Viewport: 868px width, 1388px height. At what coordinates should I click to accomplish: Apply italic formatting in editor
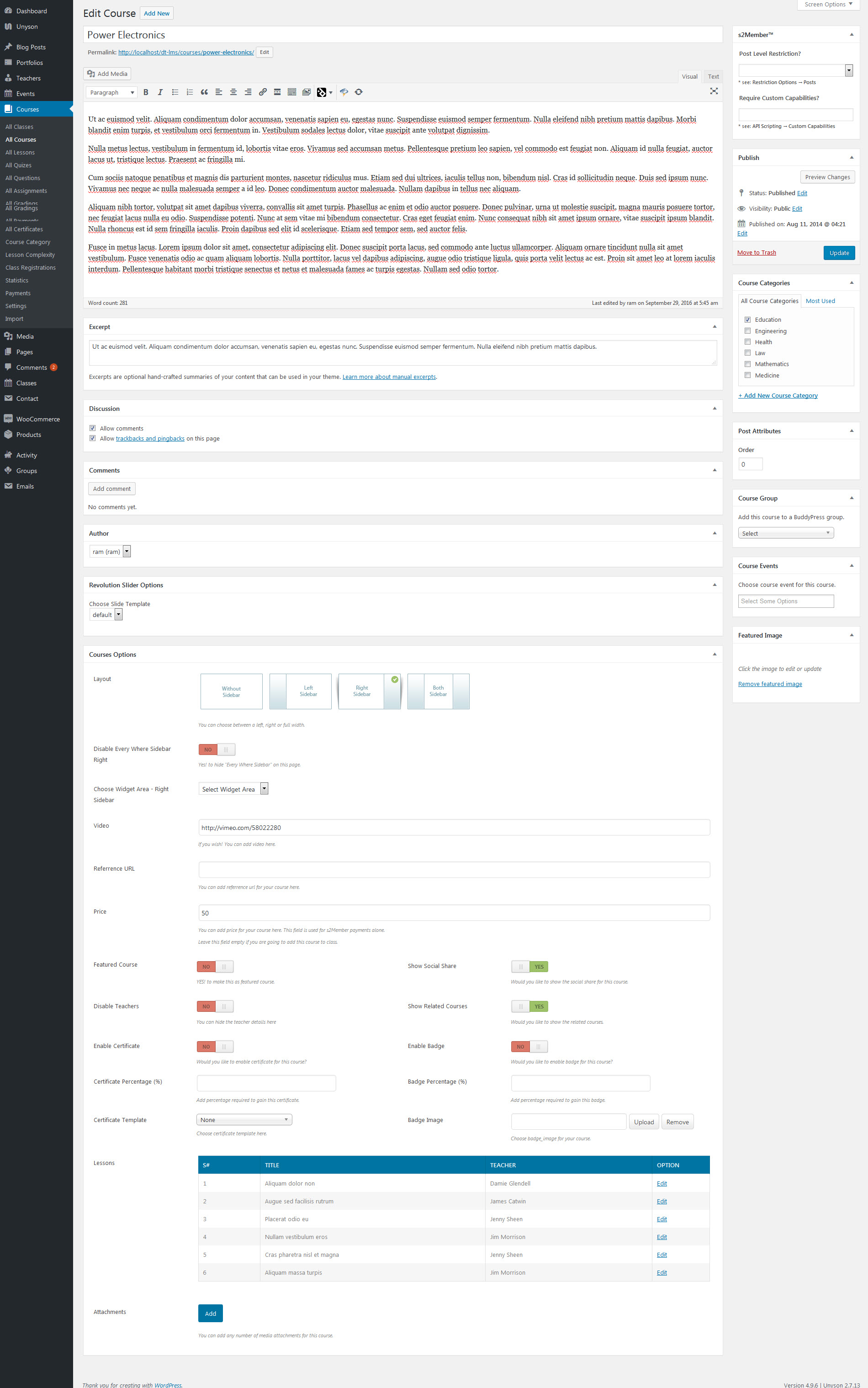(160, 92)
